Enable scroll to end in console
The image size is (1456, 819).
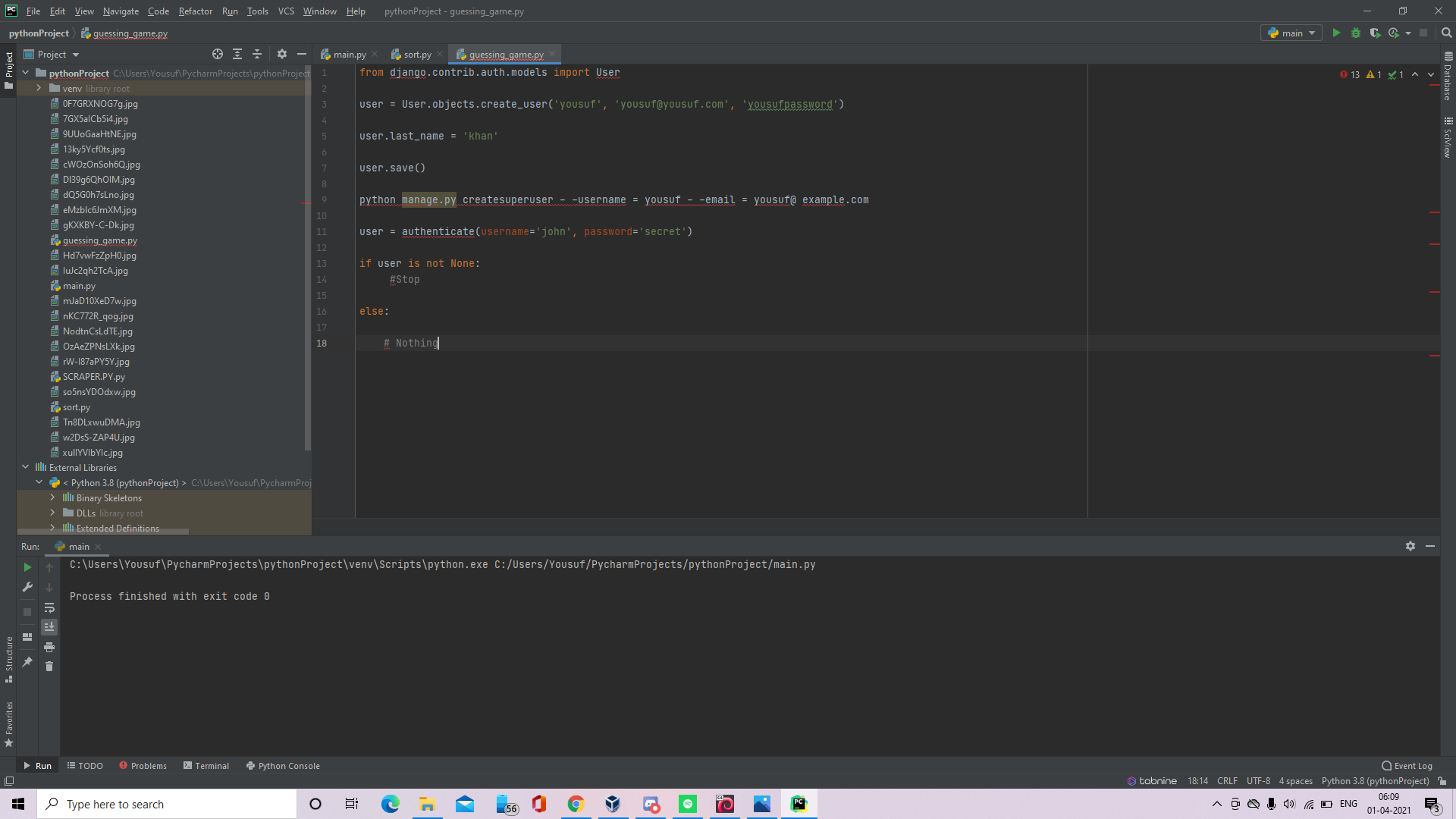49,626
